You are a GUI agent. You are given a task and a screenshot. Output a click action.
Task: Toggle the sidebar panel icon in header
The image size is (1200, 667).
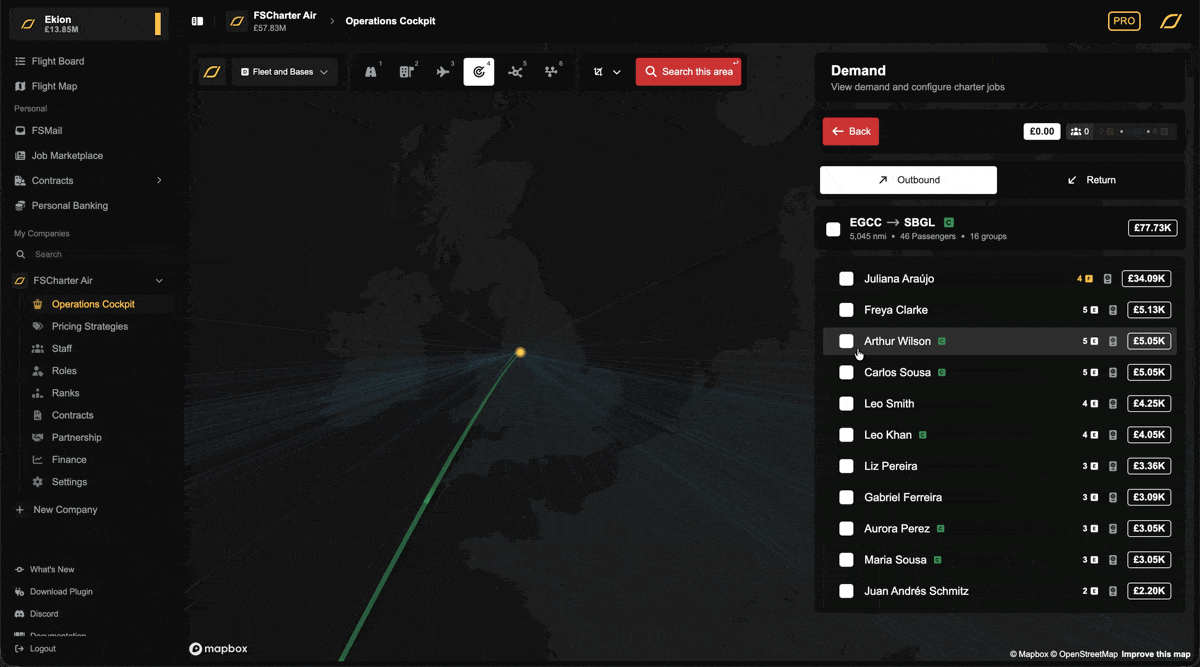click(198, 21)
